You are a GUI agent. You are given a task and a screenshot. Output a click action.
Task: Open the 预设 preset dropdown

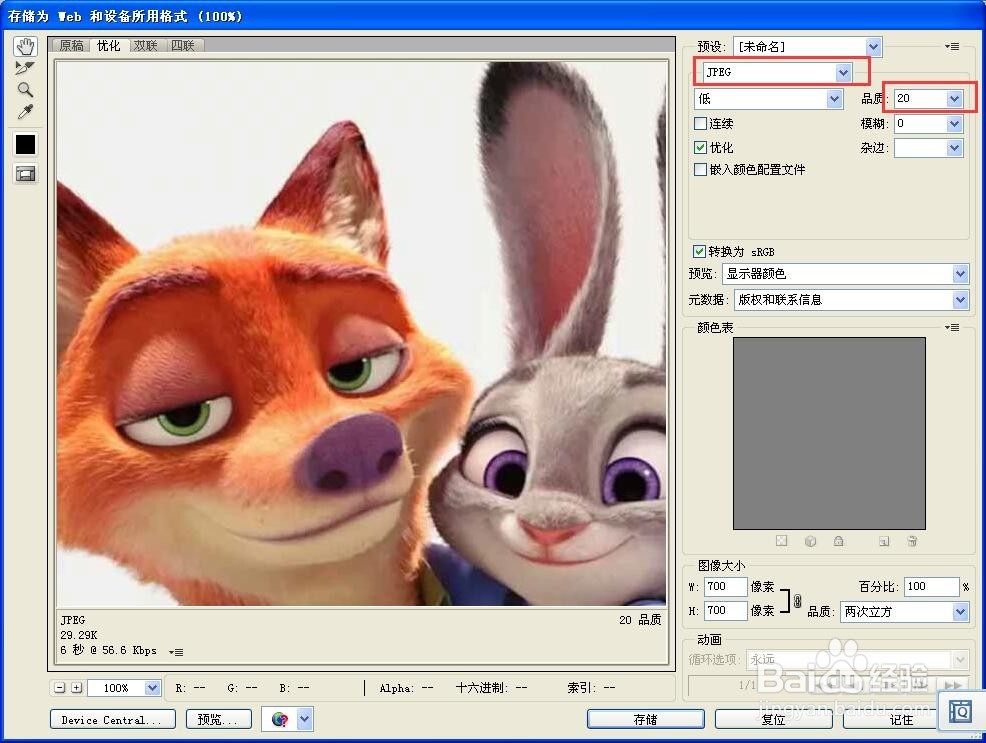[x=873, y=47]
